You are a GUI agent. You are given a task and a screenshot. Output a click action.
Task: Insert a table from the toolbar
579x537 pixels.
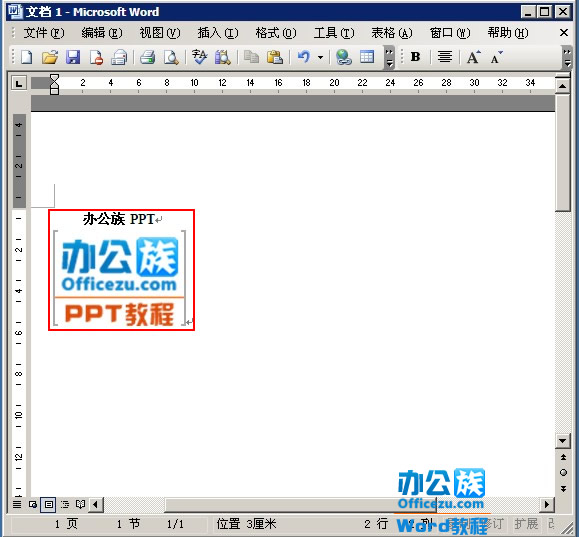367,57
